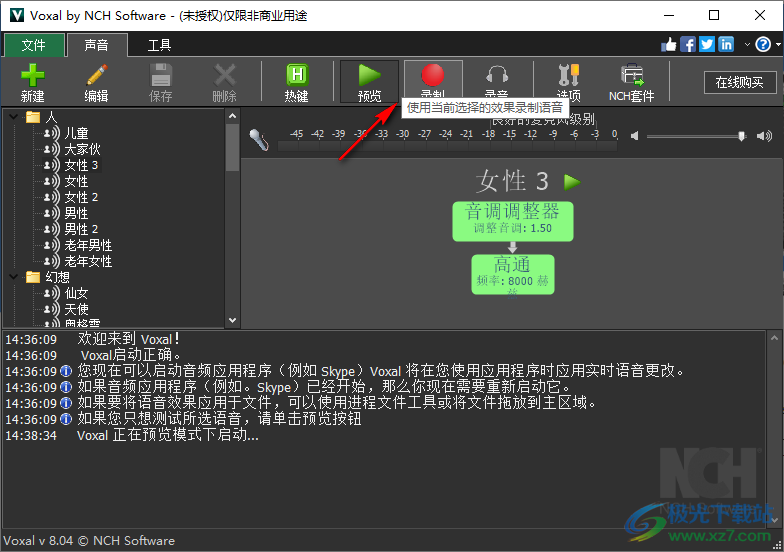
Task: Open 选项 (Options) tools icon
Action: pyautogui.click(x=568, y=76)
